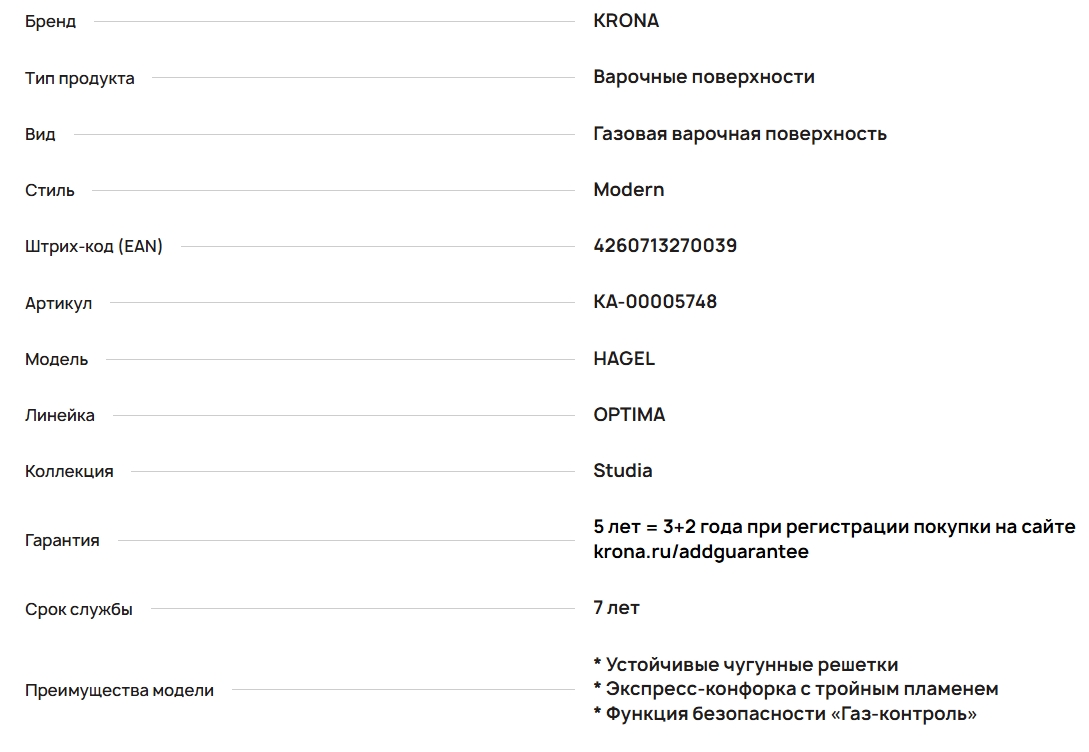This screenshot has width=1089, height=752.
Task: Select the "Варочные поверхности" product type value
Action: 703,77
